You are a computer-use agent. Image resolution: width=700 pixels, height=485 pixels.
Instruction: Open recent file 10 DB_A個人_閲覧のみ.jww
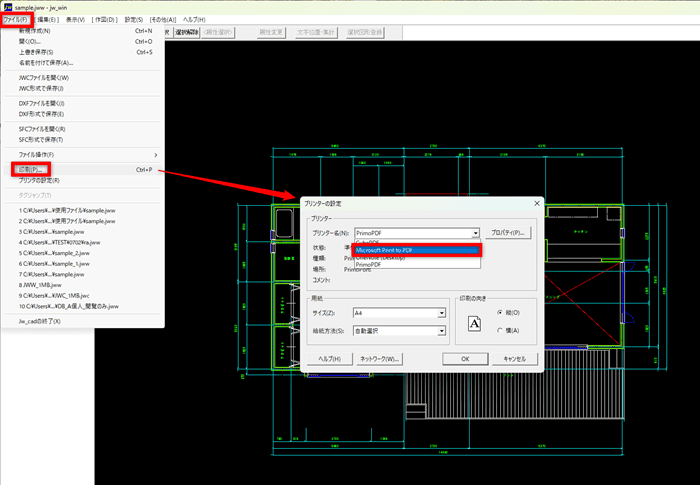click(x=83, y=306)
